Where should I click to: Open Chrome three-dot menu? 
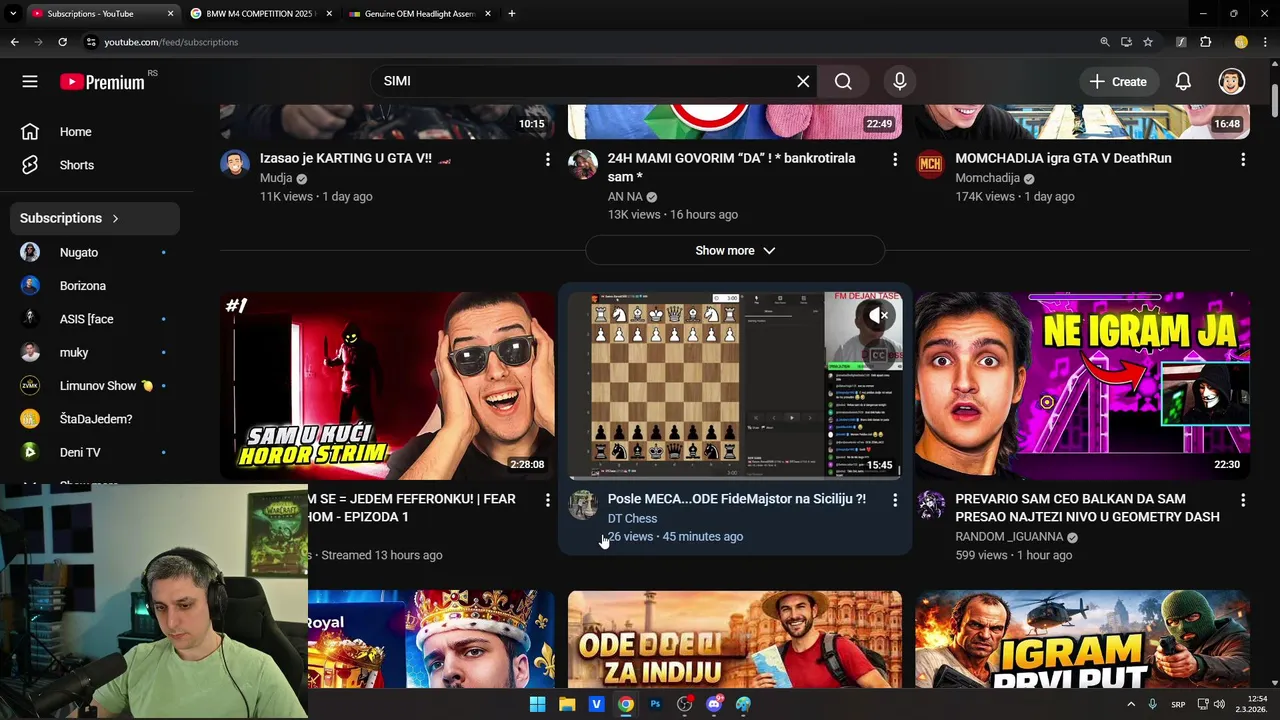(1265, 42)
